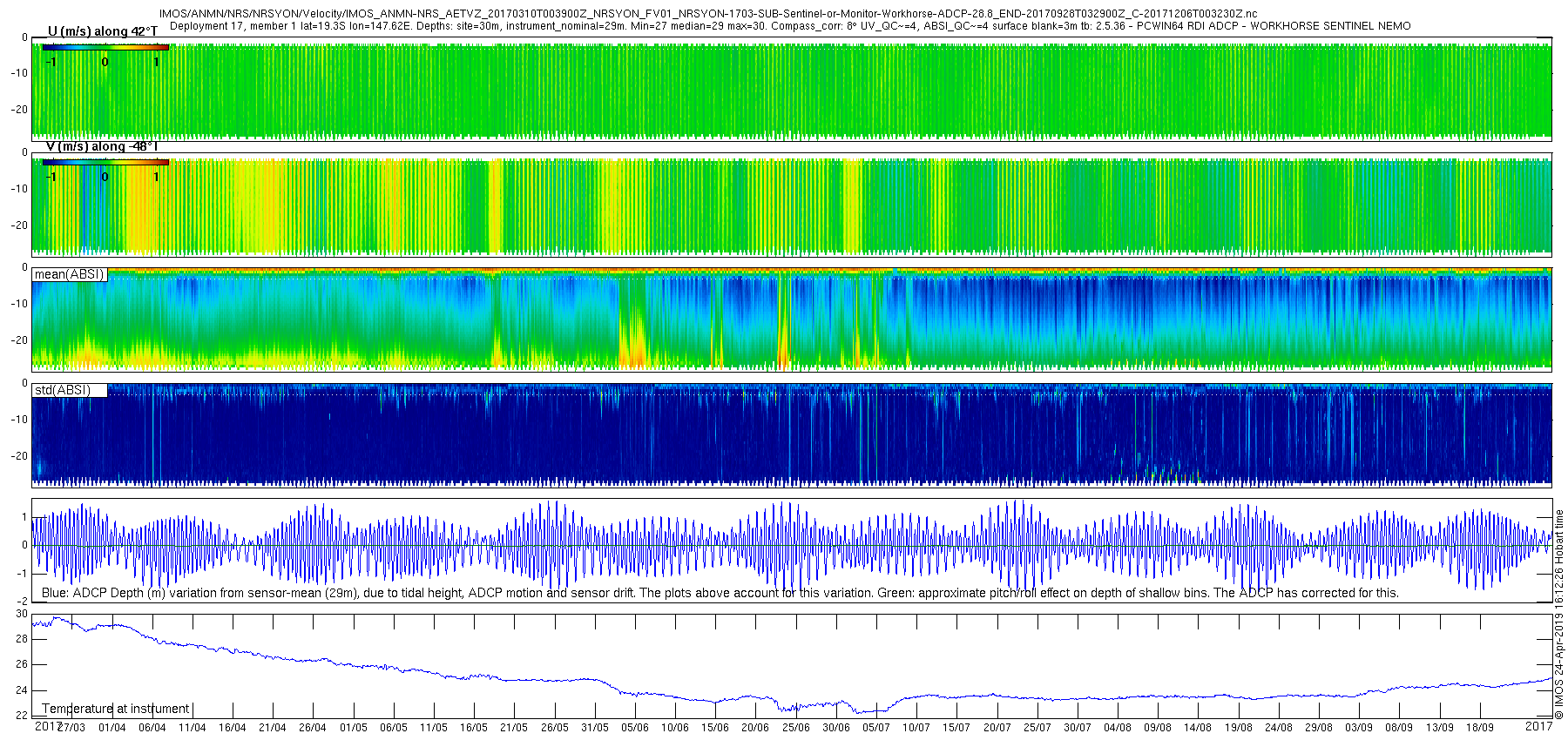
Task: Click the 11/04 date tick label
Action: pos(192,728)
